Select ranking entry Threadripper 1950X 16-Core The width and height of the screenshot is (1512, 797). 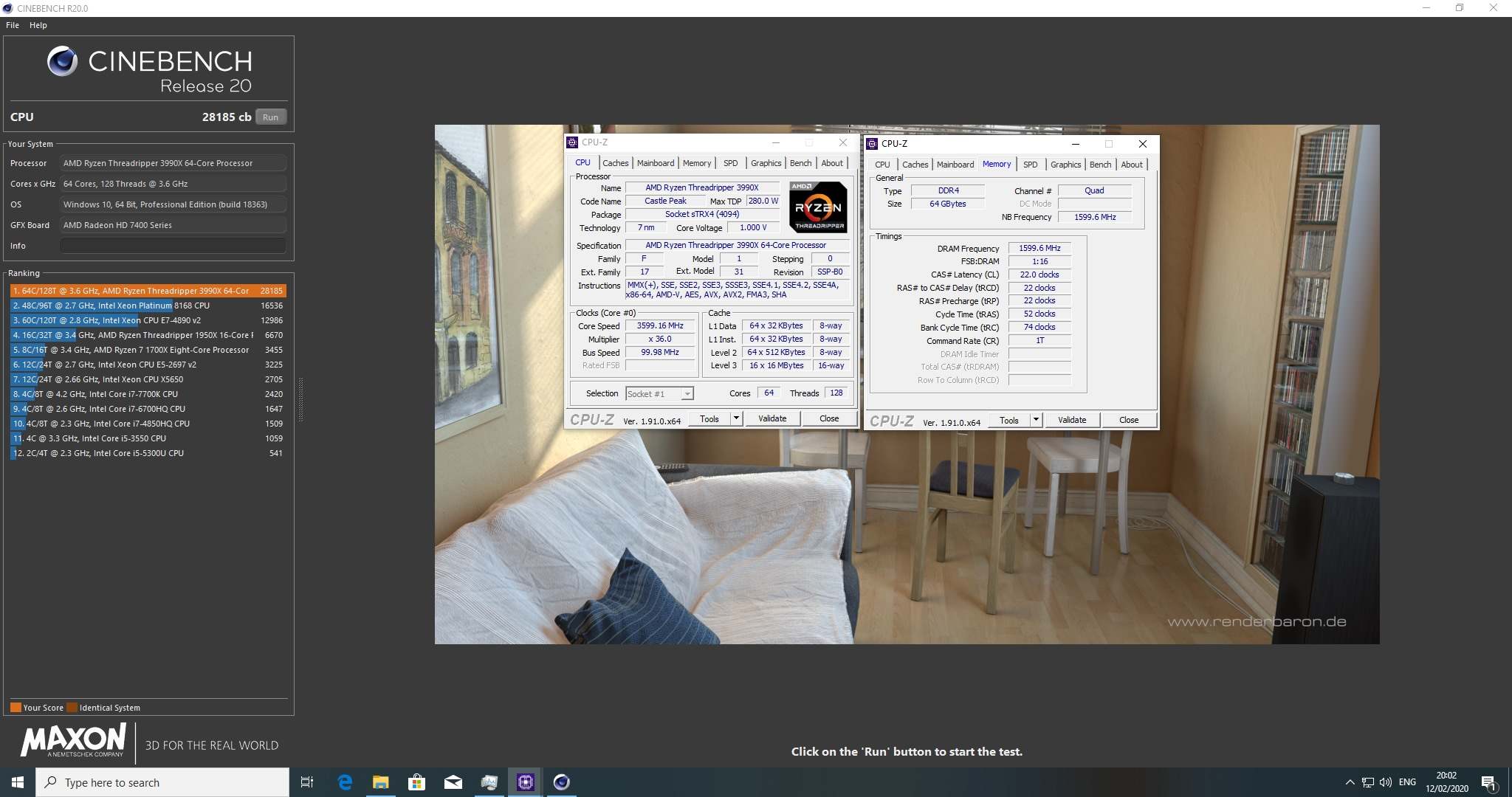coord(148,335)
